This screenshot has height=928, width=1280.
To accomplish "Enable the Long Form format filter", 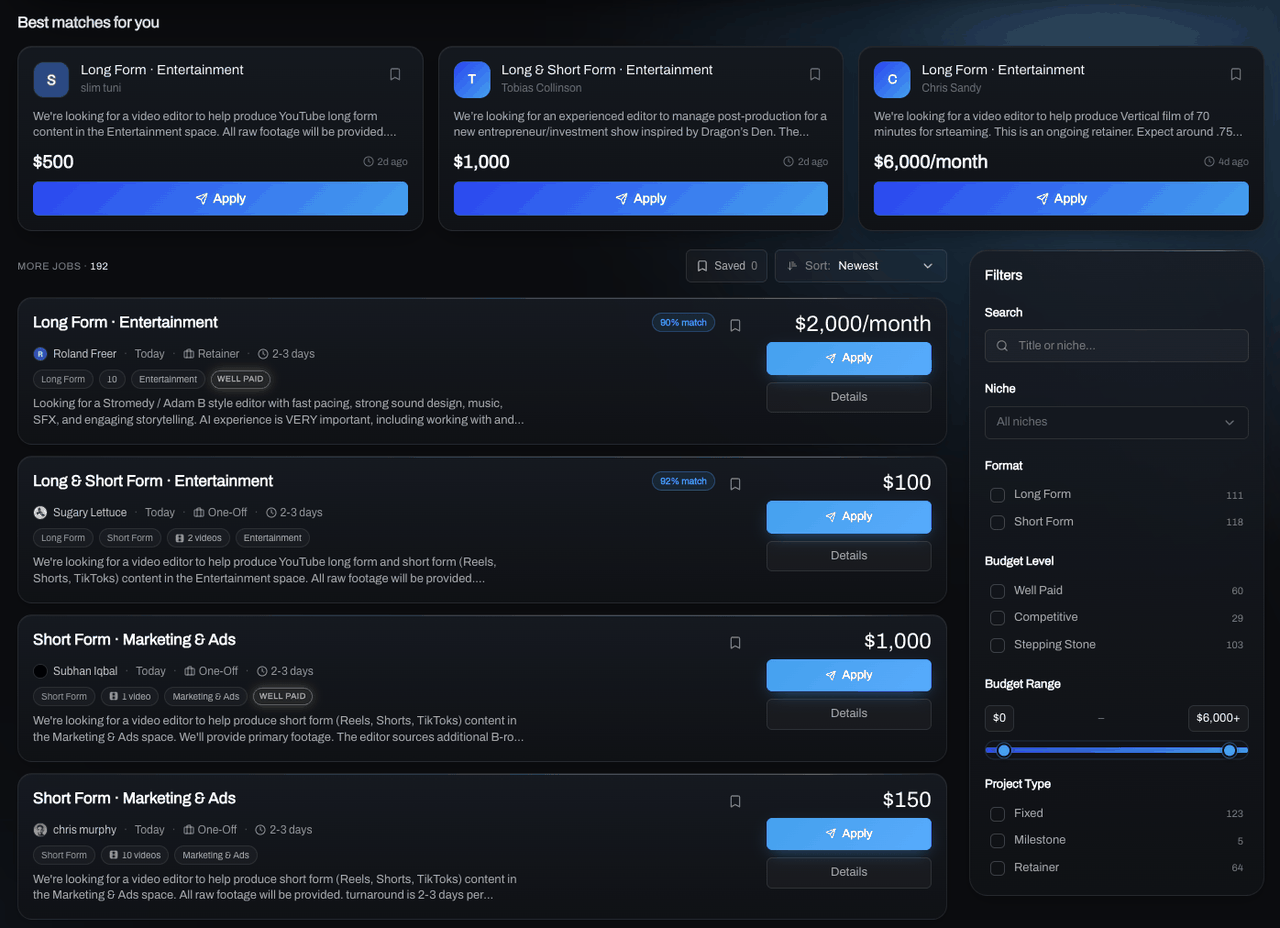I will 997,495.
